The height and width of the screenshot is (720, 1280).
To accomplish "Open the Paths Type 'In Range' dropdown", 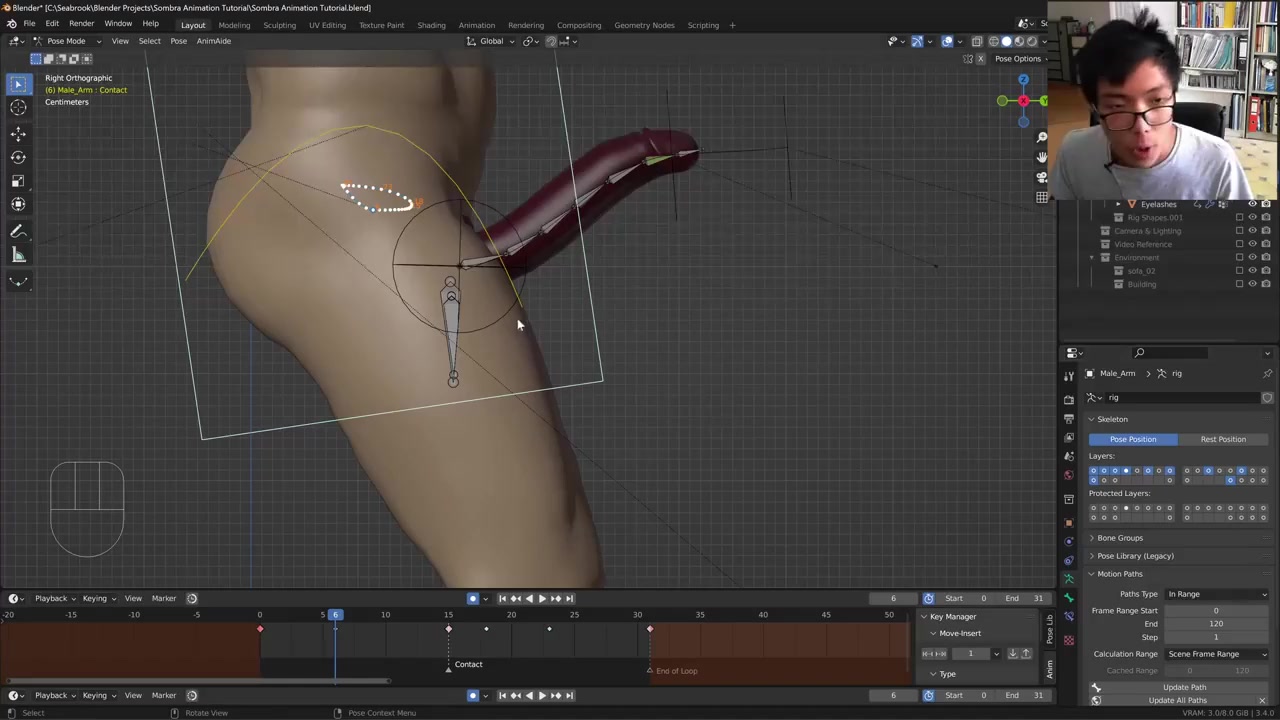I will 1216,594.
